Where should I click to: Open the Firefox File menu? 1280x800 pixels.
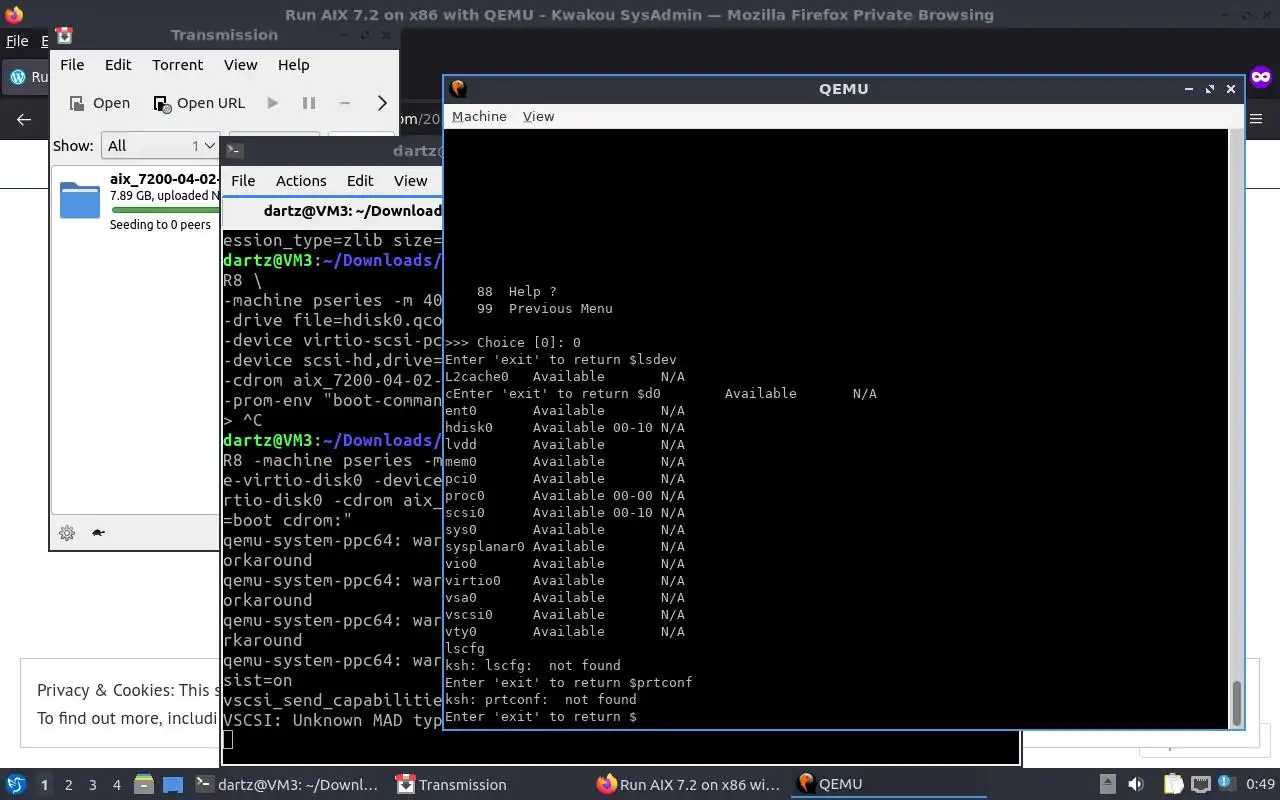(17, 41)
